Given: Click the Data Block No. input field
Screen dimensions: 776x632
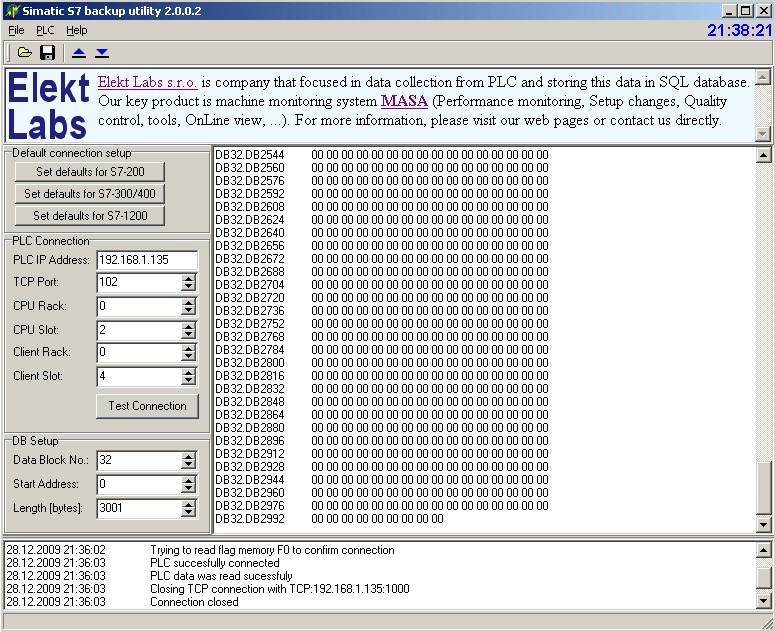Looking at the screenshot, I should click(x=139, y=460).
